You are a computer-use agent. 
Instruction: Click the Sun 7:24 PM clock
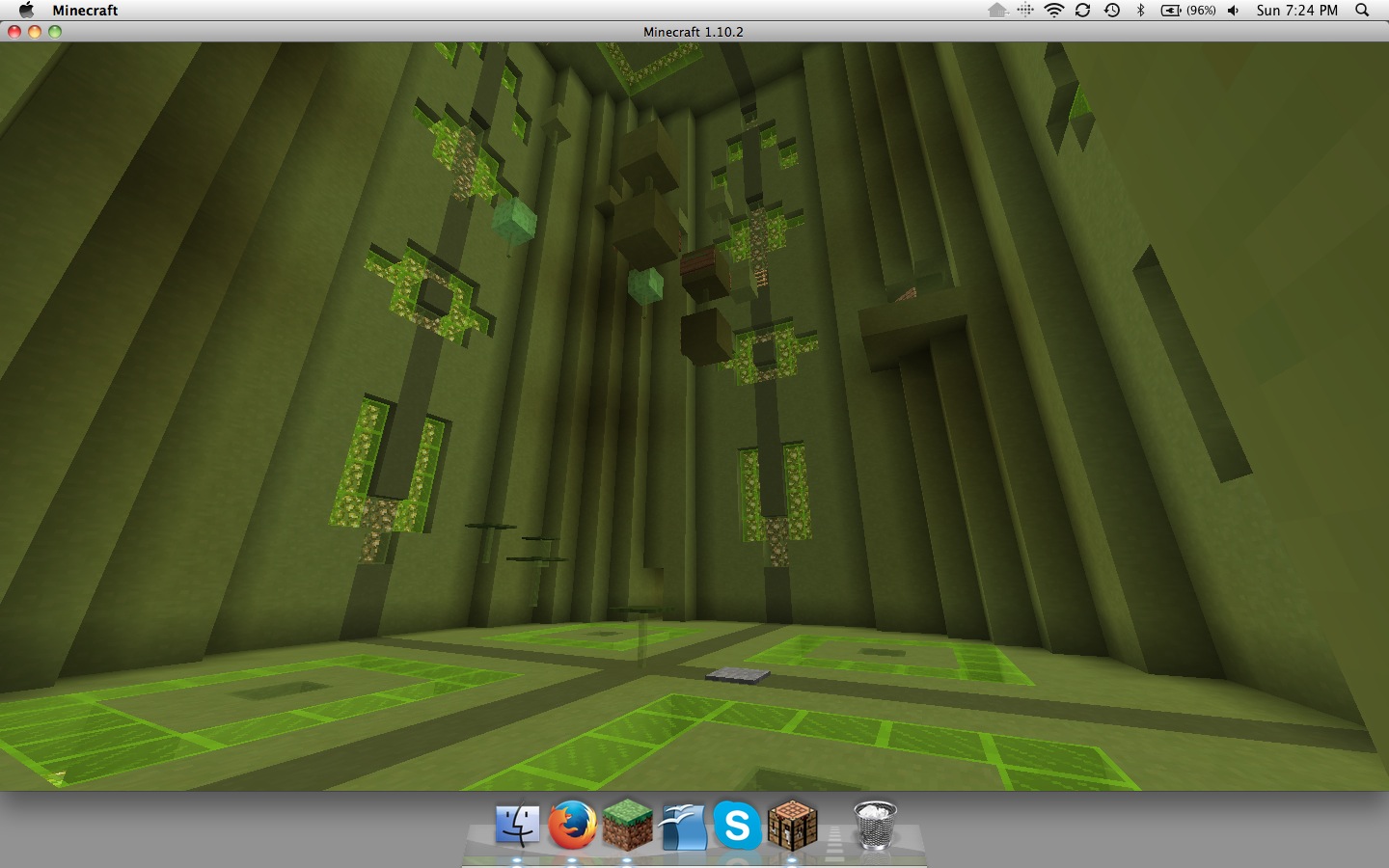(1296, 10)
